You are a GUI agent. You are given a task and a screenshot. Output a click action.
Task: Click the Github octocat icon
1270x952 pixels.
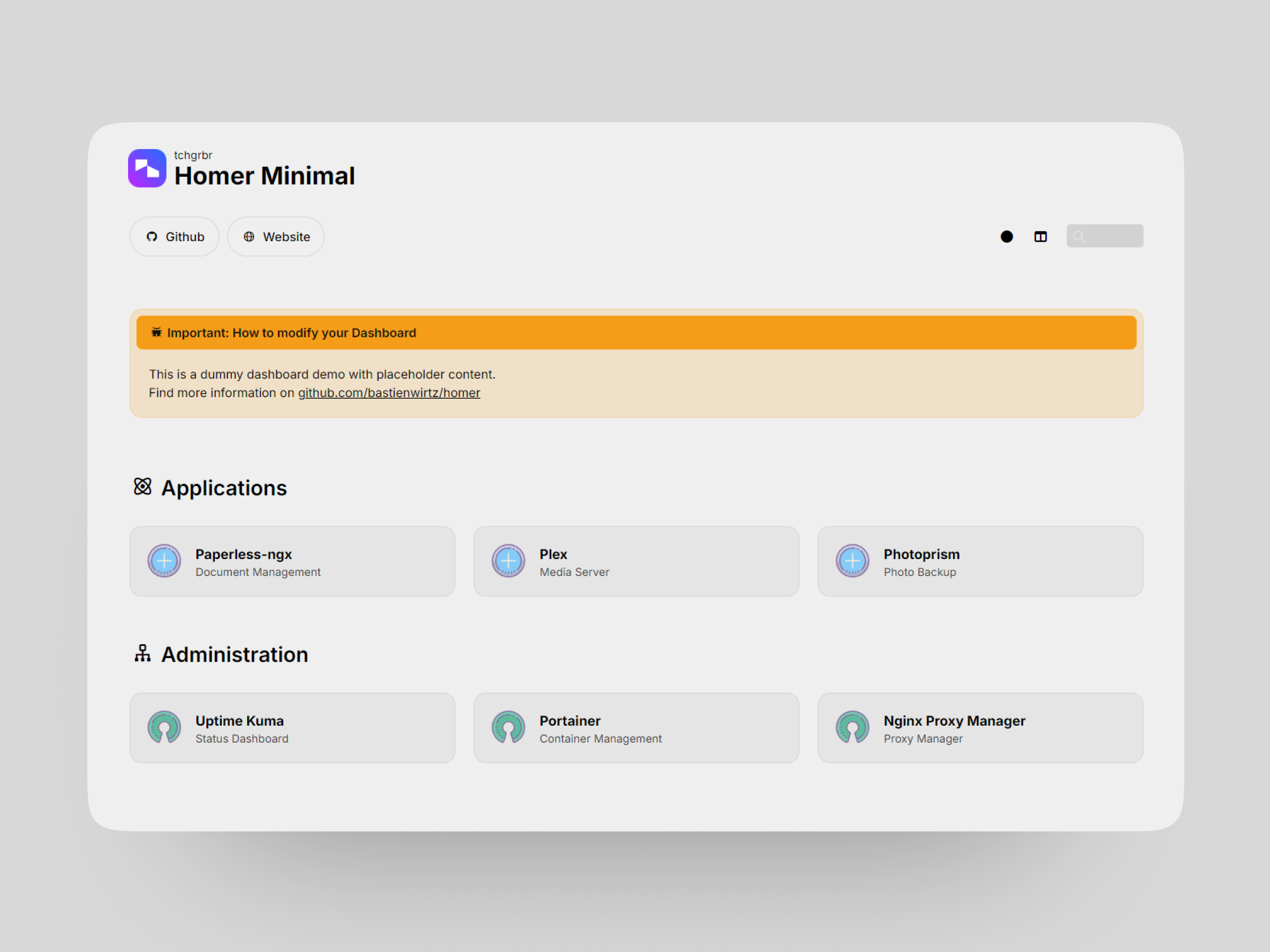(x=152, y=236)
